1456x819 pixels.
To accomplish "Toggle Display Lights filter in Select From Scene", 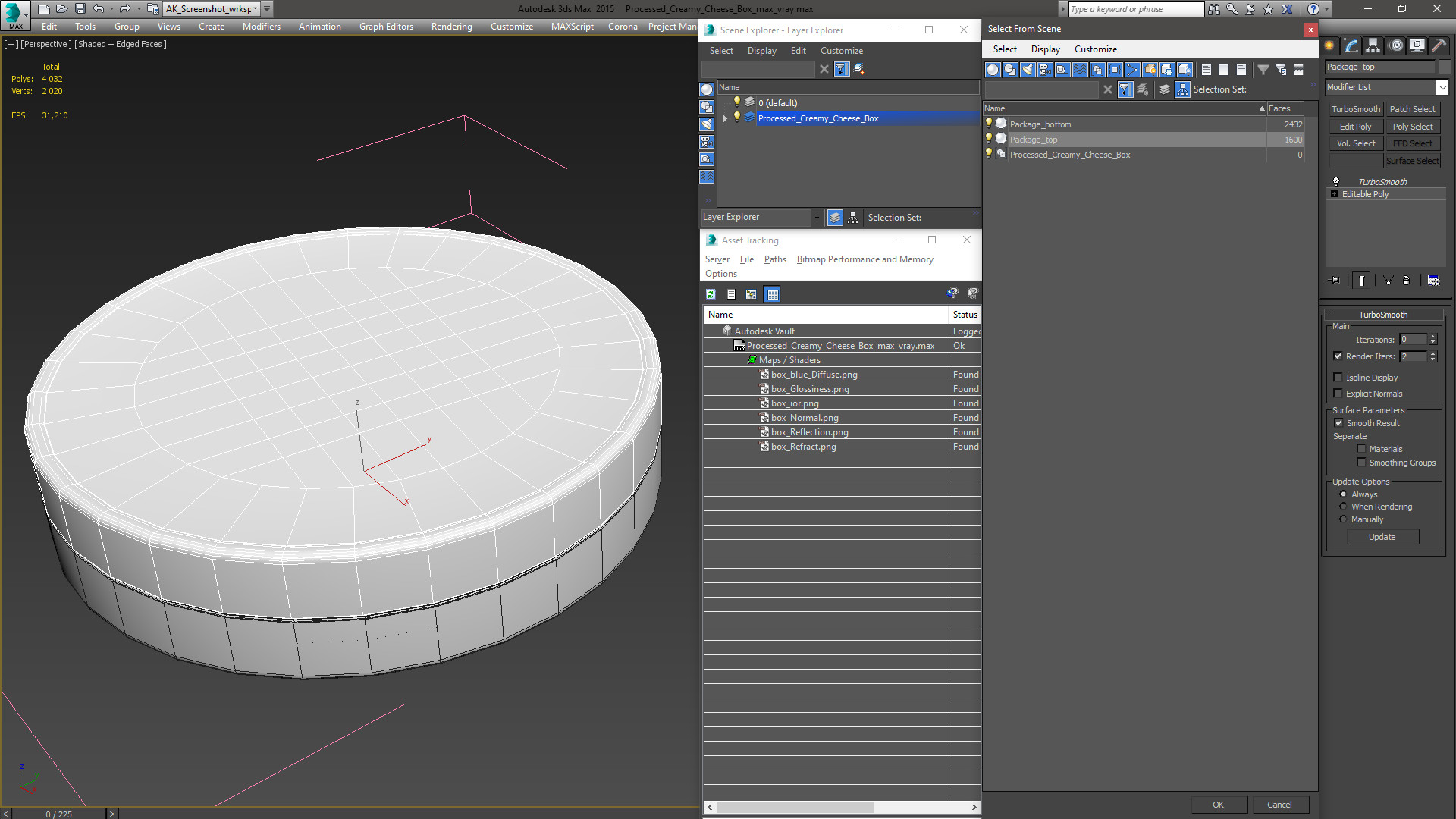I will coord(1028,70).
